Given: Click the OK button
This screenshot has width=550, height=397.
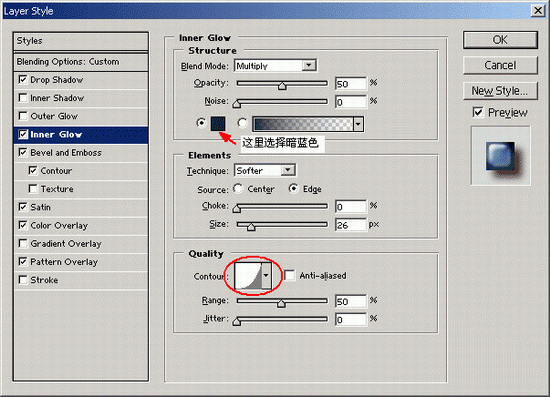Looking at the screenshot, I should tap(500, 40).
